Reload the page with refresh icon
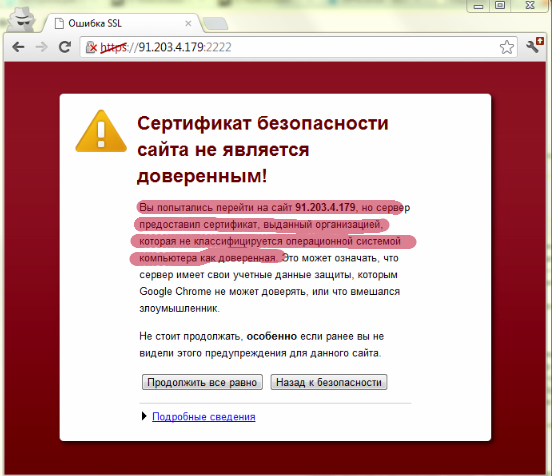Viewport: 552px width, 476px height. [x=65, y=47]
